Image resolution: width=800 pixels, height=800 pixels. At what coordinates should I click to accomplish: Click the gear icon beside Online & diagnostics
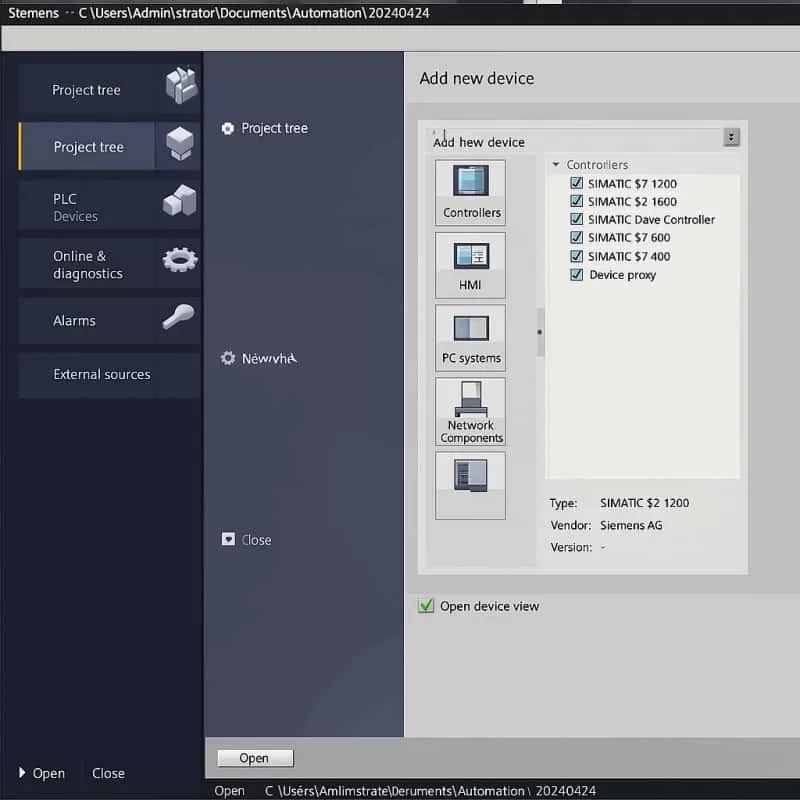point(180,260)
